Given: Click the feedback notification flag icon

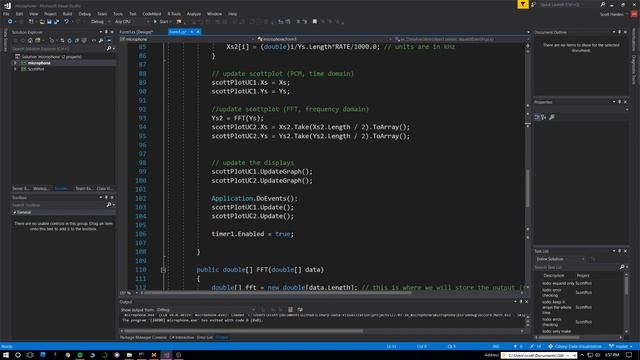Looking at the screenshot, I should tap(522, 4).
